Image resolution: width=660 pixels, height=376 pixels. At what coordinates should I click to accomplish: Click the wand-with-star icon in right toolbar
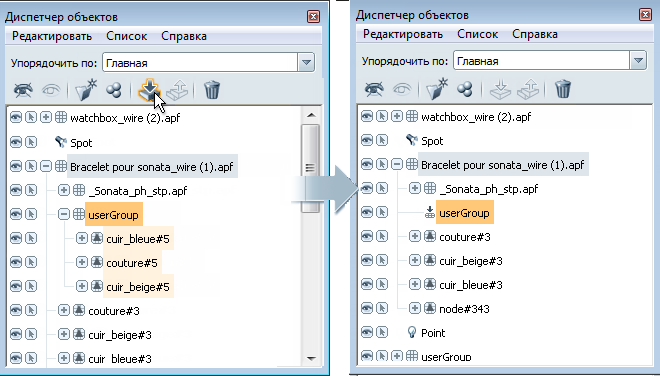[x=437, y=88]
